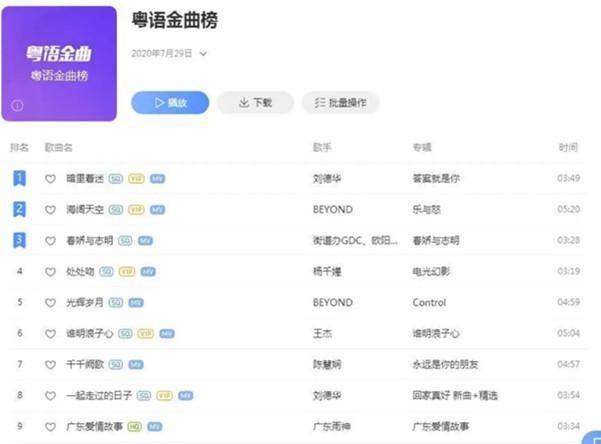
Task: Open MV of 千千阙歌
Action: tap(136, 365)
